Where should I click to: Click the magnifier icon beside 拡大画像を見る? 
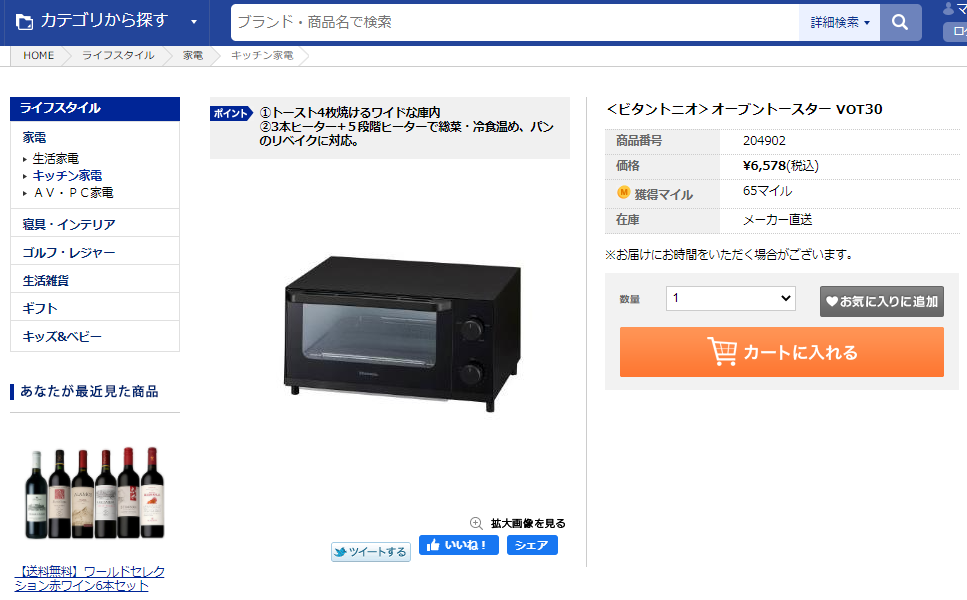coord(476,524)
